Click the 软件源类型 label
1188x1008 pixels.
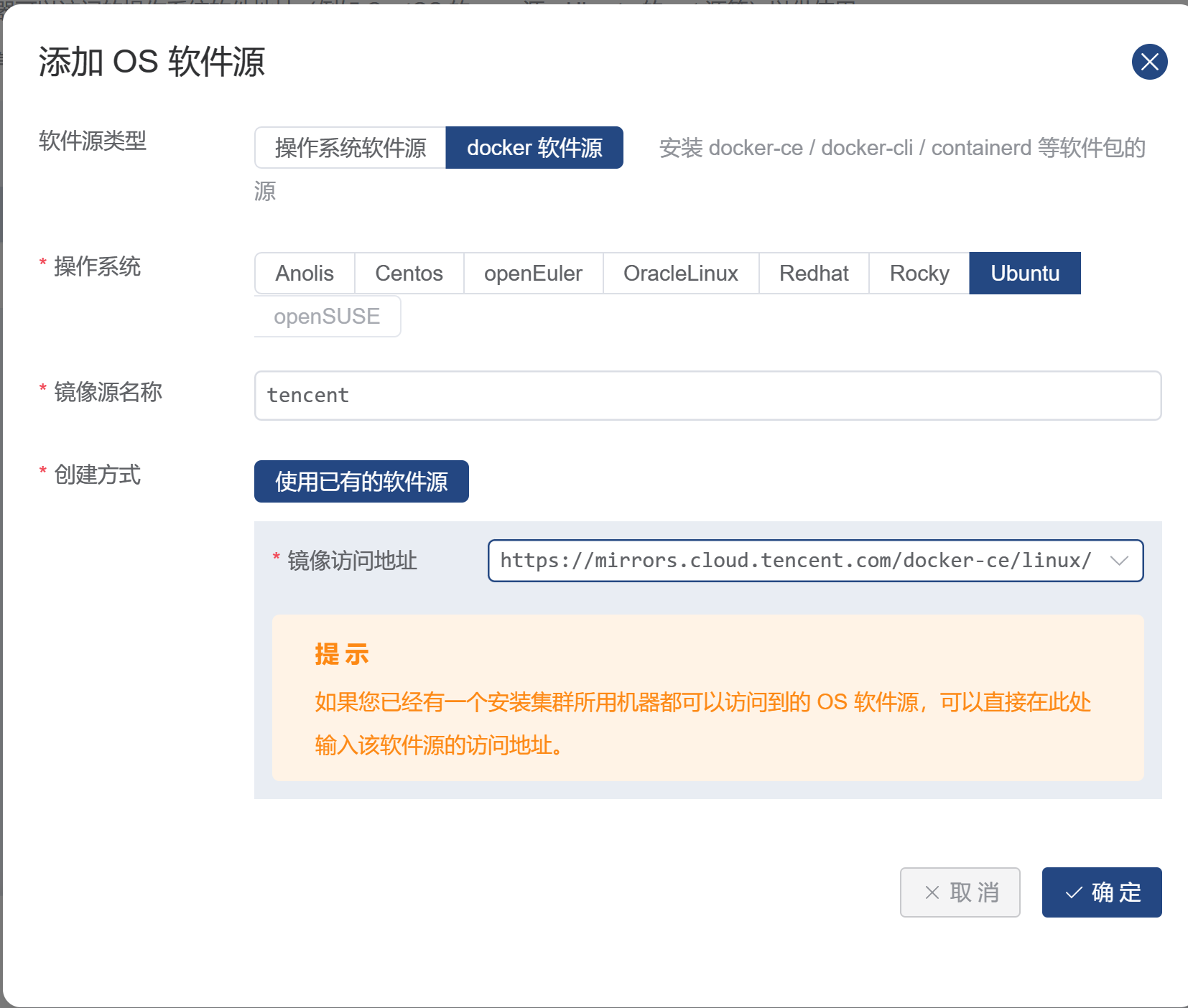coord(93,141)
